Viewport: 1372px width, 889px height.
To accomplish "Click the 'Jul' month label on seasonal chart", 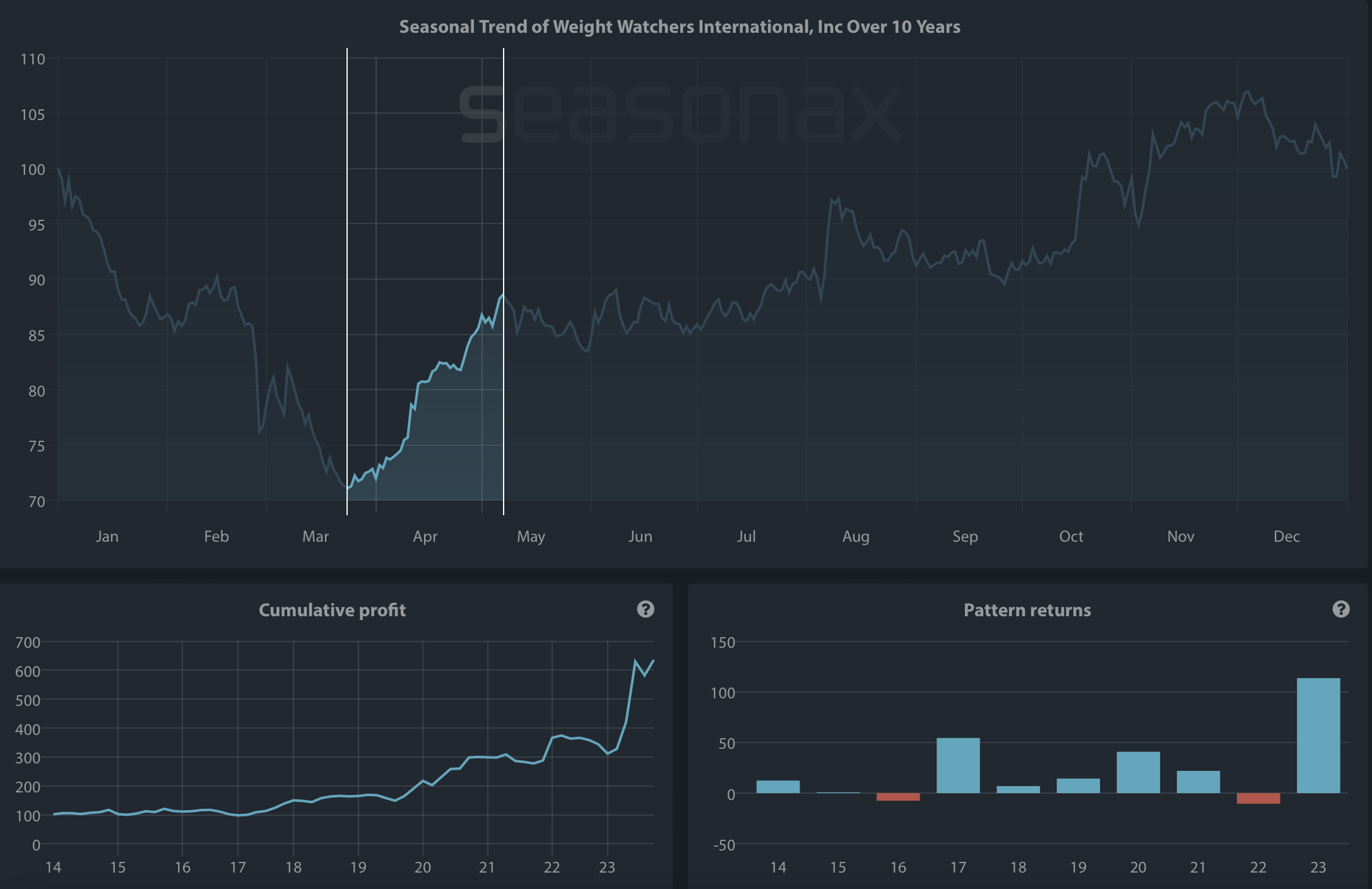I will point(747,537).
